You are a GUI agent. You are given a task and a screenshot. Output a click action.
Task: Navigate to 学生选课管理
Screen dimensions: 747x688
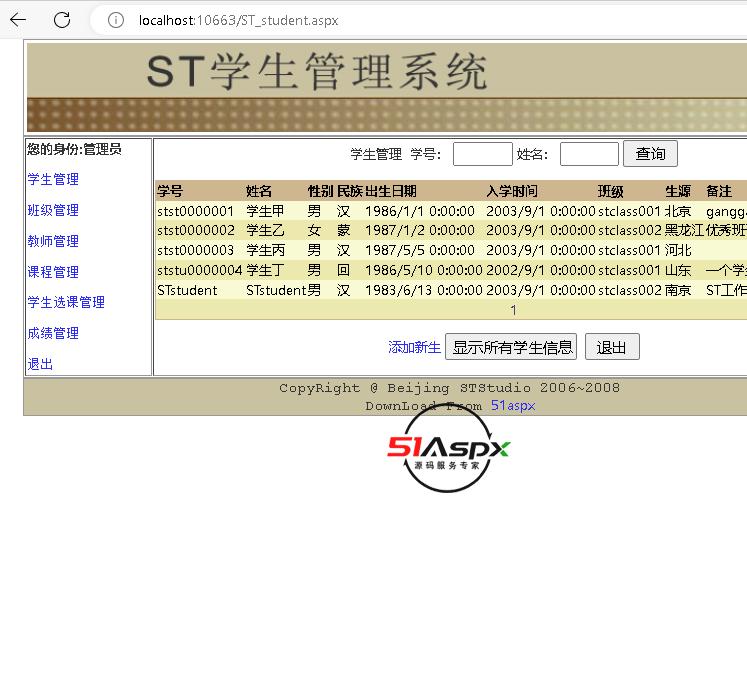[66, 303]
